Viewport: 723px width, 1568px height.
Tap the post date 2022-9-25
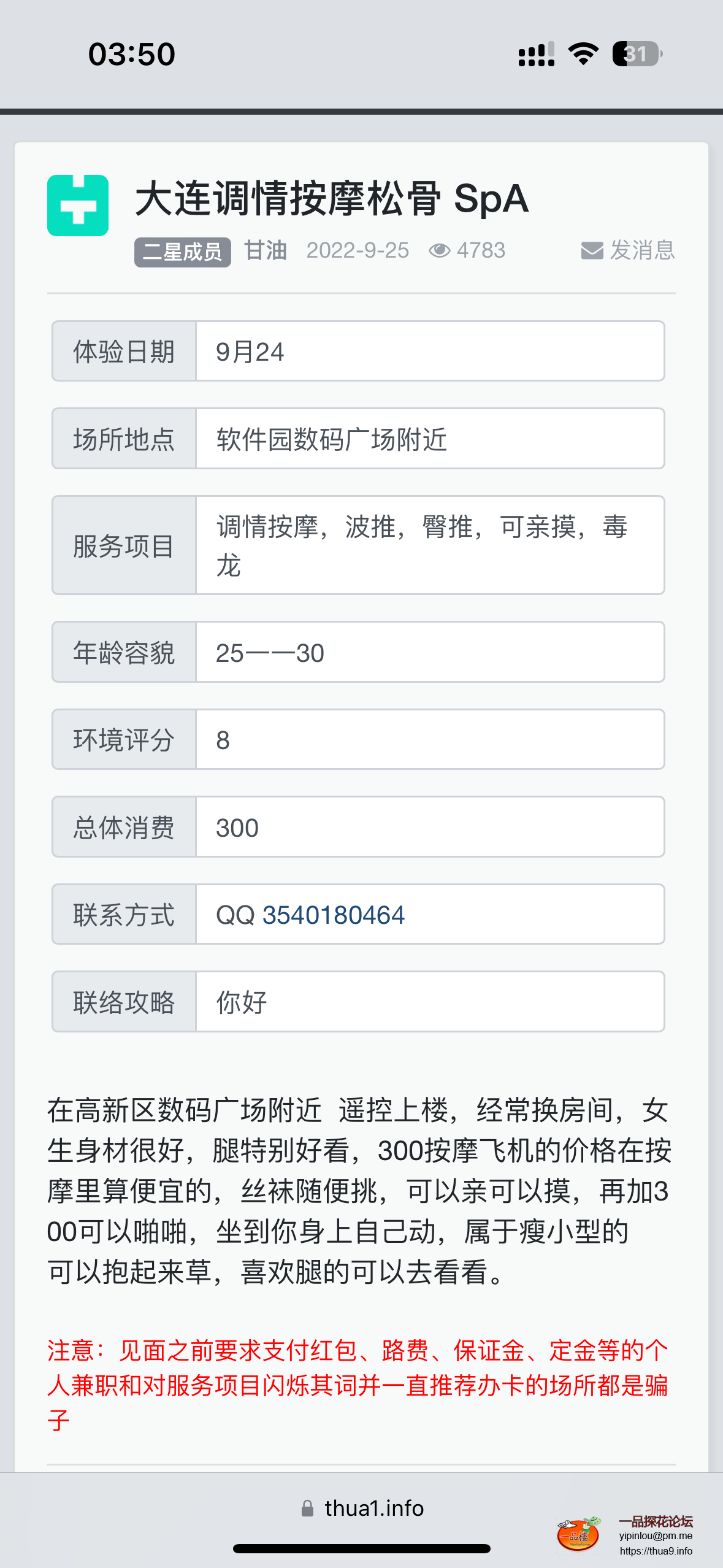point(358,251)
